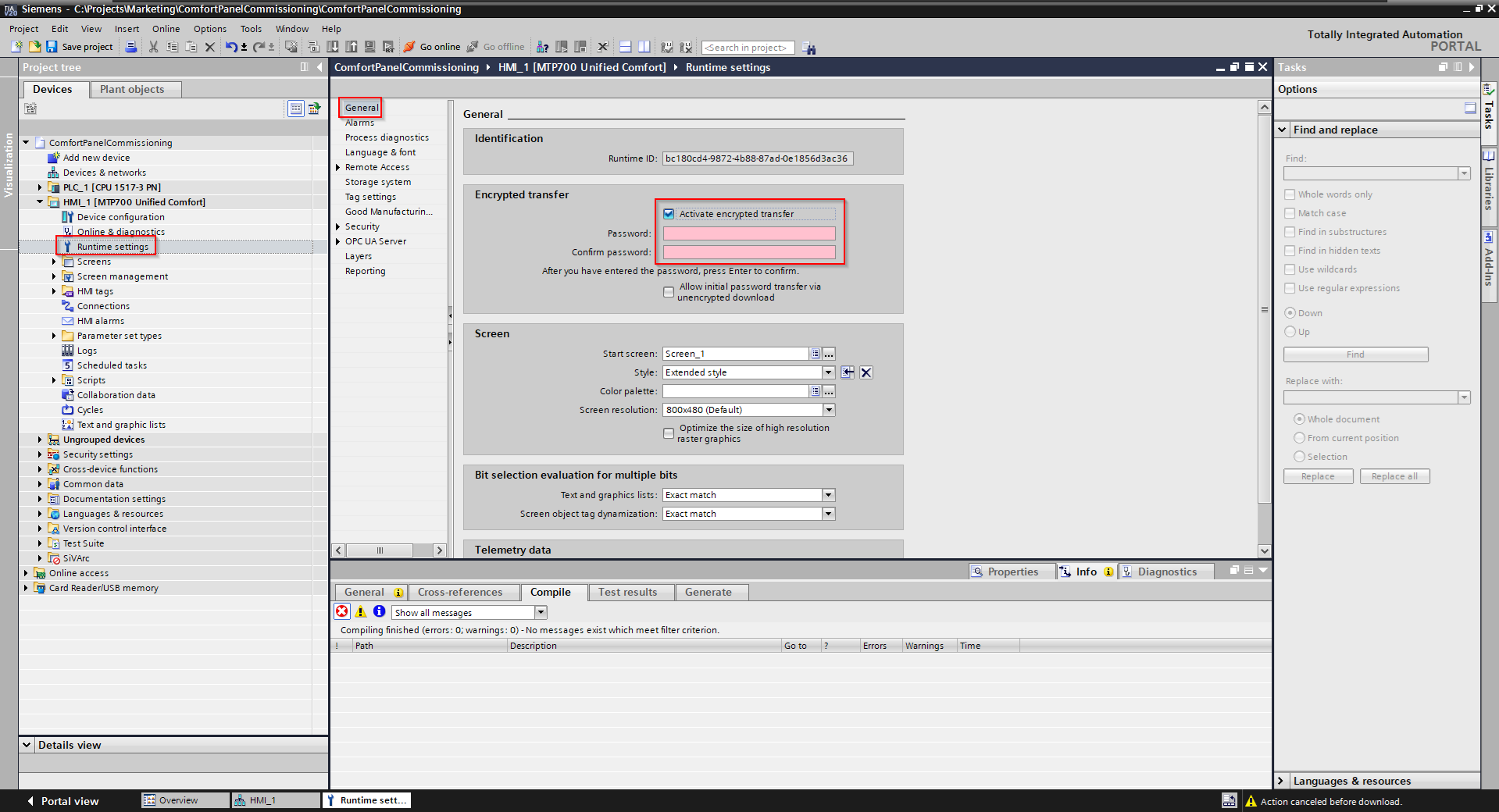Open the Style dropdown showing Extended style
Image resolution: width=1499 pixels, height=812 pixels.
click(829, 372)
